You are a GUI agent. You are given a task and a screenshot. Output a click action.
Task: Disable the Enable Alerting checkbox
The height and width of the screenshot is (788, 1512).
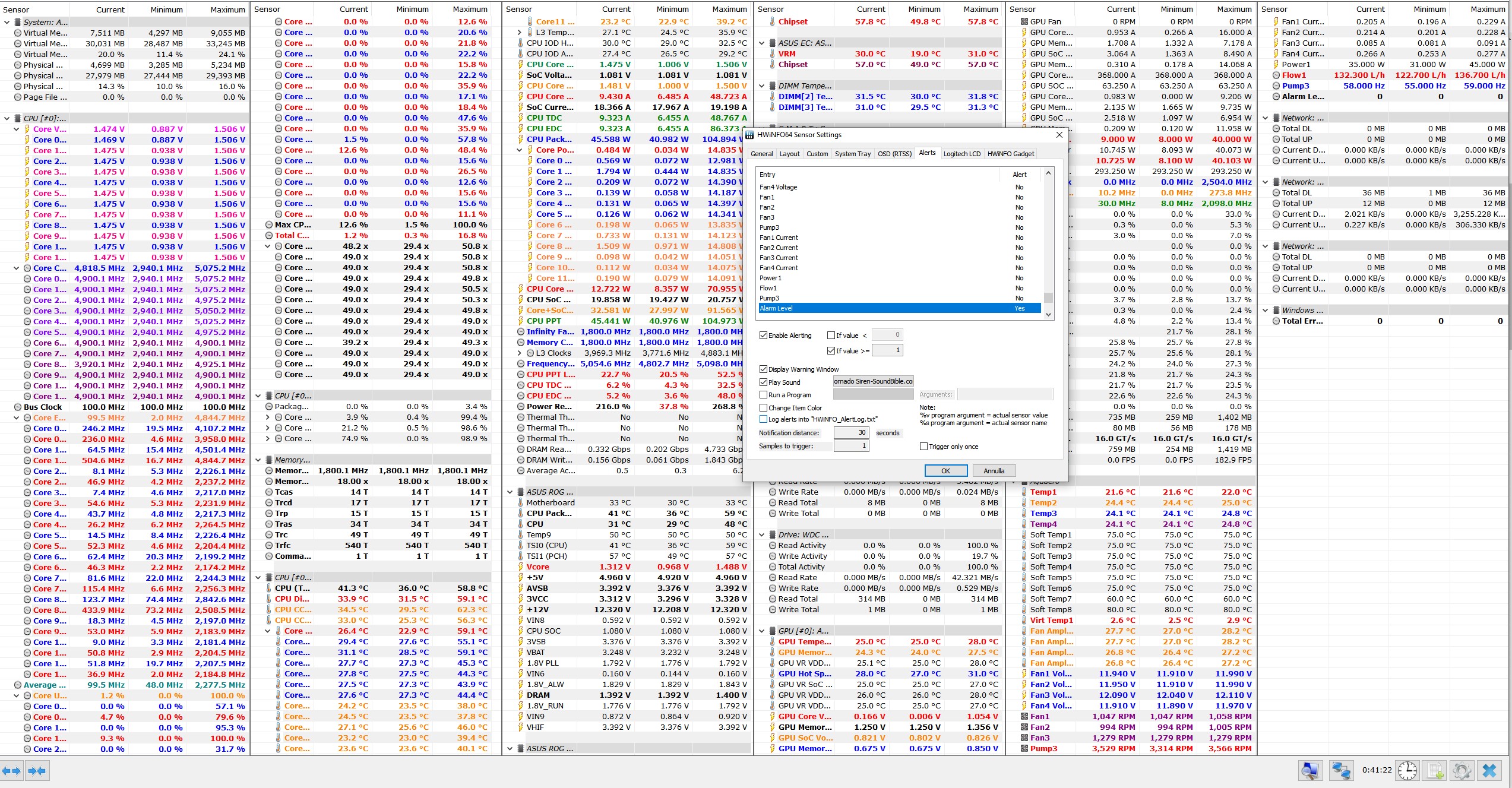pyautogui.click(x=764, y=336)
